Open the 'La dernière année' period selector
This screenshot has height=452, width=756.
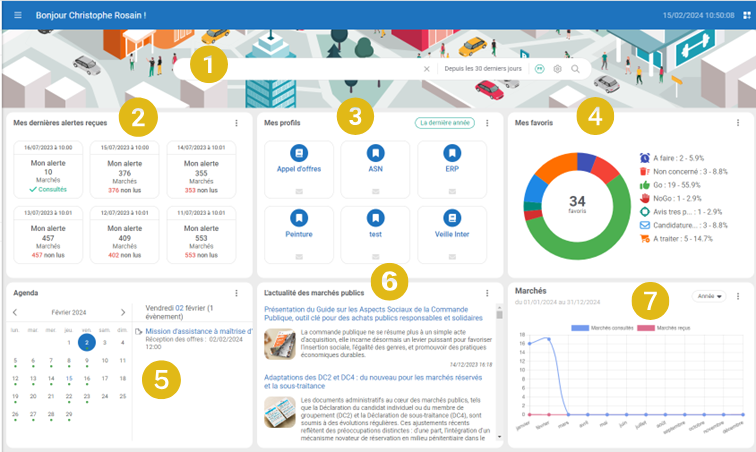(x=443, y=123)
